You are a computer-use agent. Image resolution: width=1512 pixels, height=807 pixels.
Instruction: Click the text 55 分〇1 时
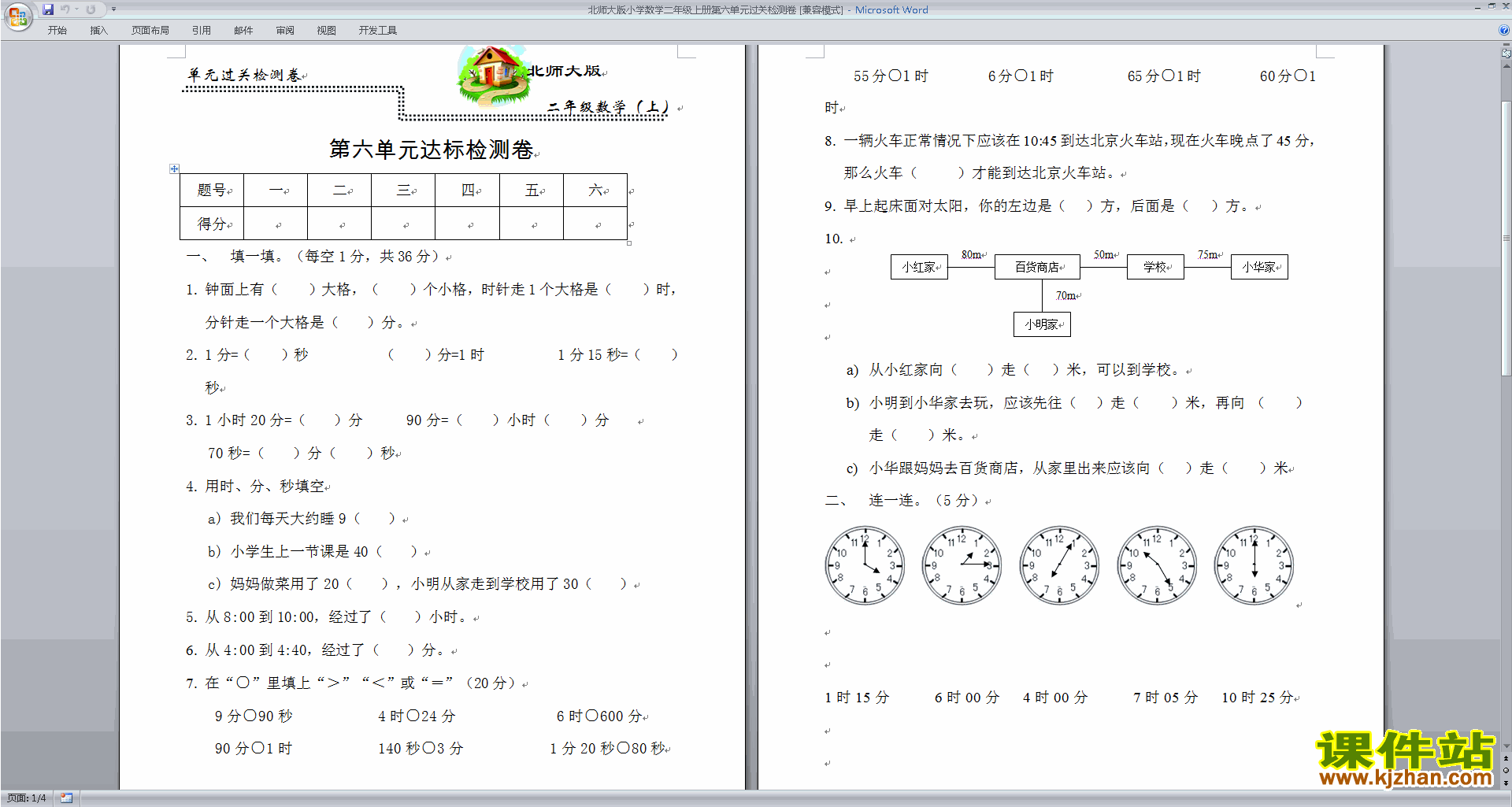pos(891,76)
